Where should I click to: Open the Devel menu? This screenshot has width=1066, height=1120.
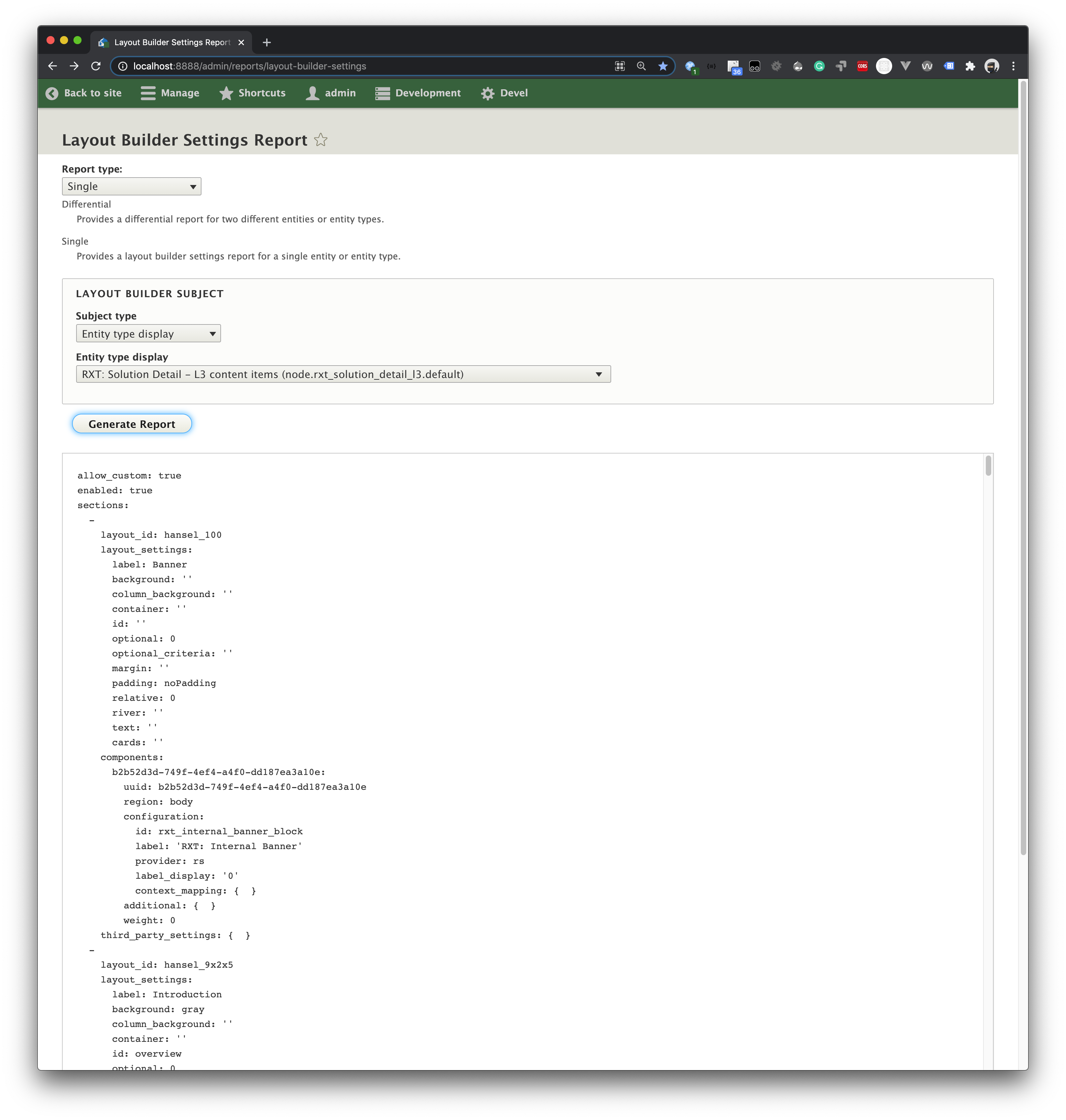[x=504, y=93]
